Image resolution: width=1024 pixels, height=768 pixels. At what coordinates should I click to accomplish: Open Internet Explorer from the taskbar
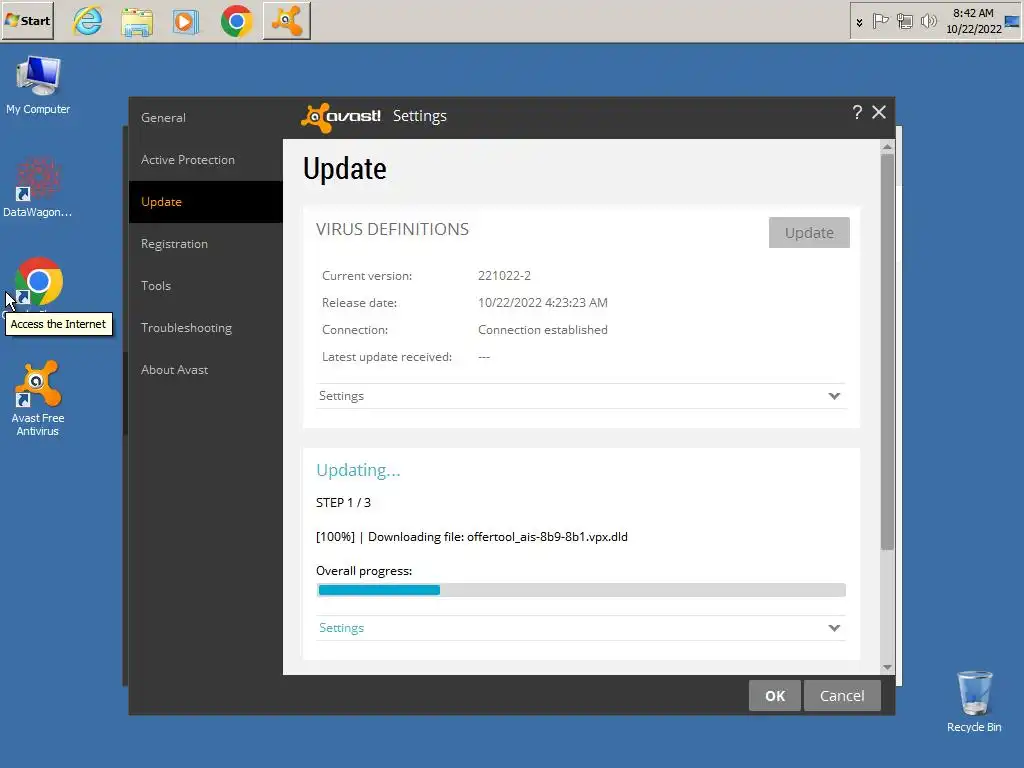[88, 22]
